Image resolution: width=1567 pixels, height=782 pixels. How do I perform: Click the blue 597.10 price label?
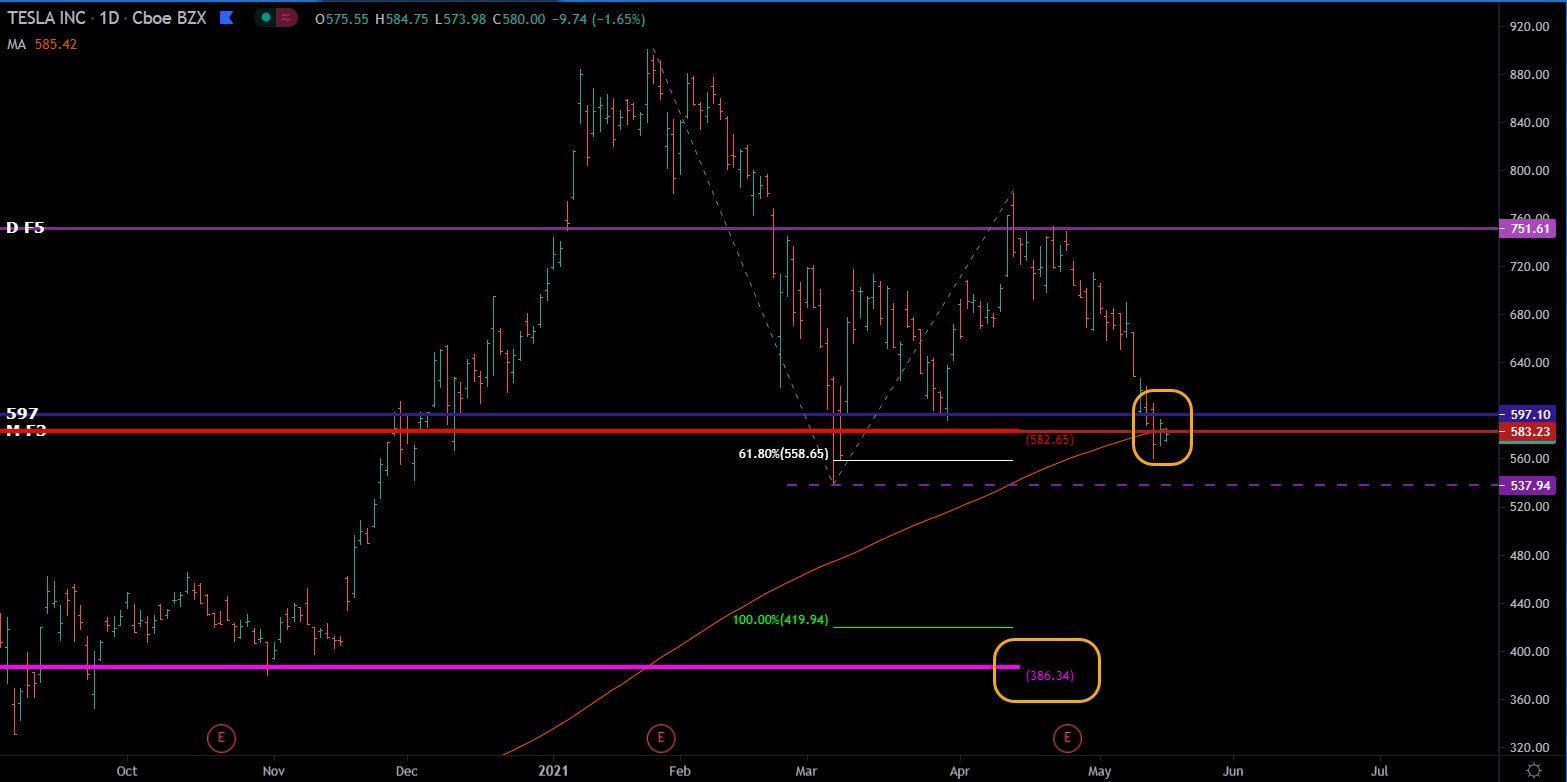tap(1528, 414)
